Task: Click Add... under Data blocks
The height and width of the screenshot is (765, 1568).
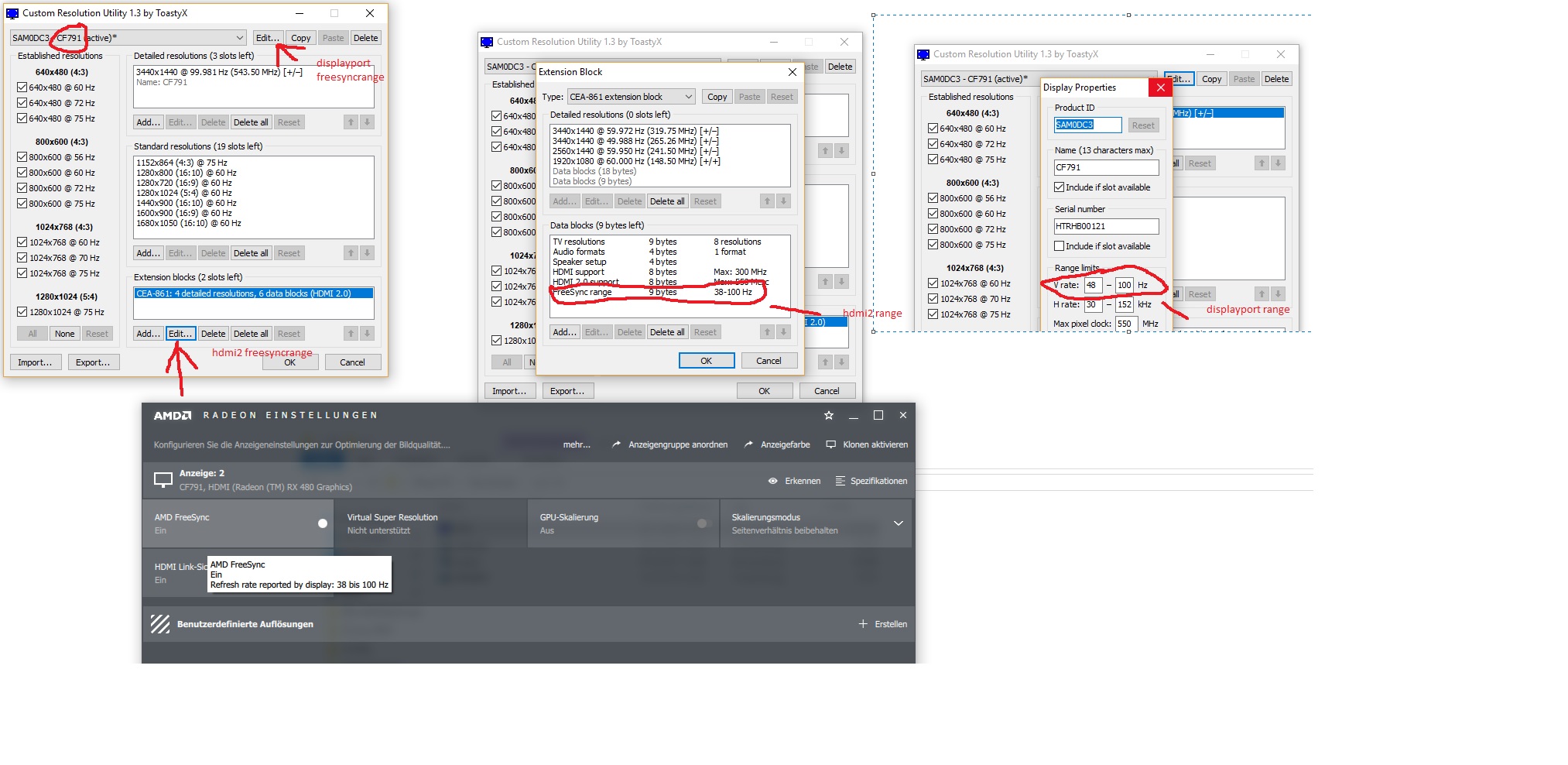Action: (565, 332)
